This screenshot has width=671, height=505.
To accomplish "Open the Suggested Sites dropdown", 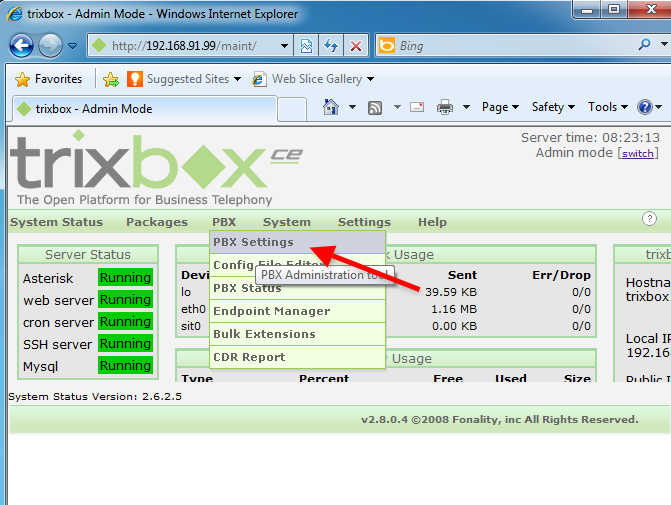I will (x=184, y=79).
